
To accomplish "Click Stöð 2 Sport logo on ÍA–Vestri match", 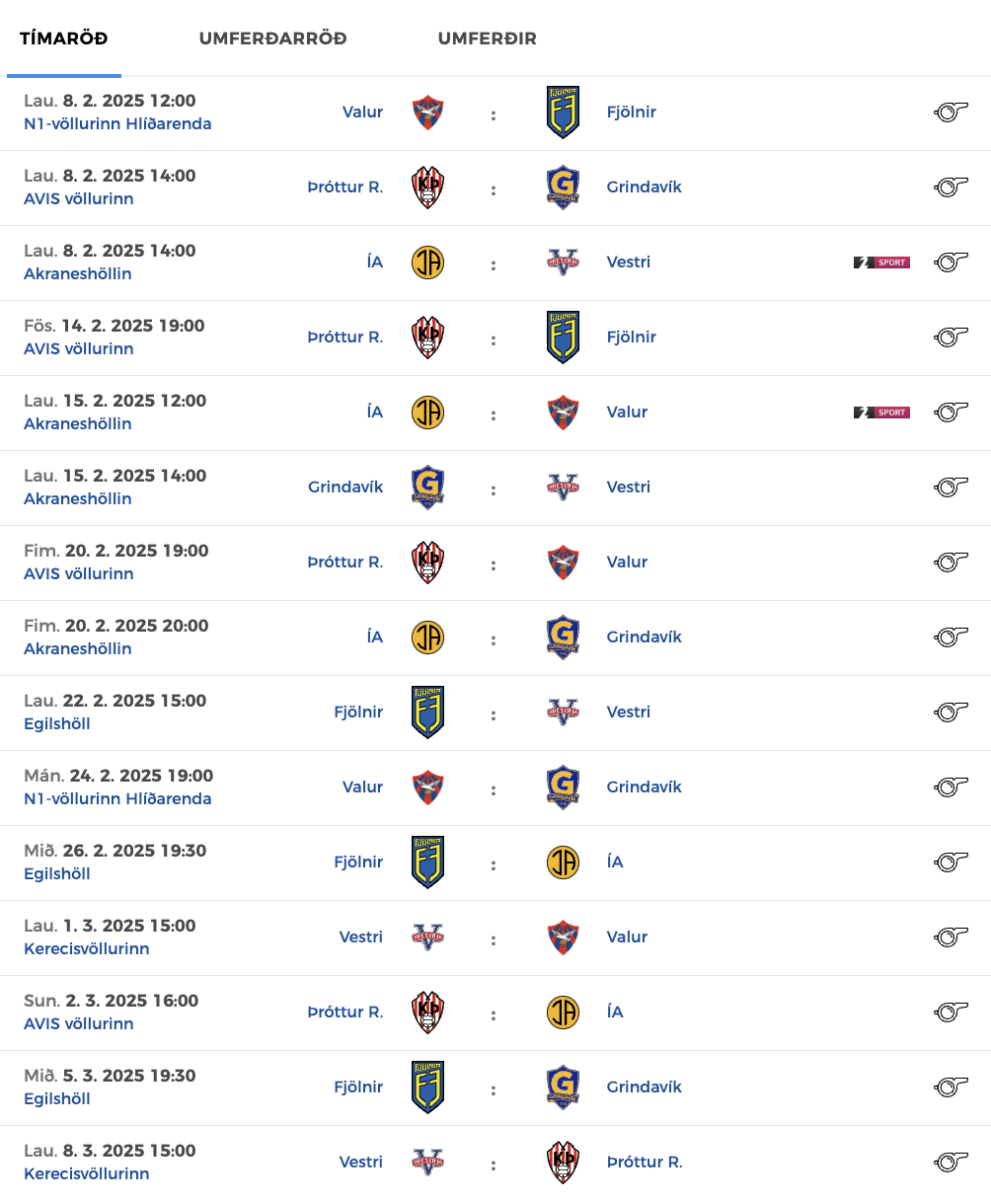I will (x=881, y=262).
